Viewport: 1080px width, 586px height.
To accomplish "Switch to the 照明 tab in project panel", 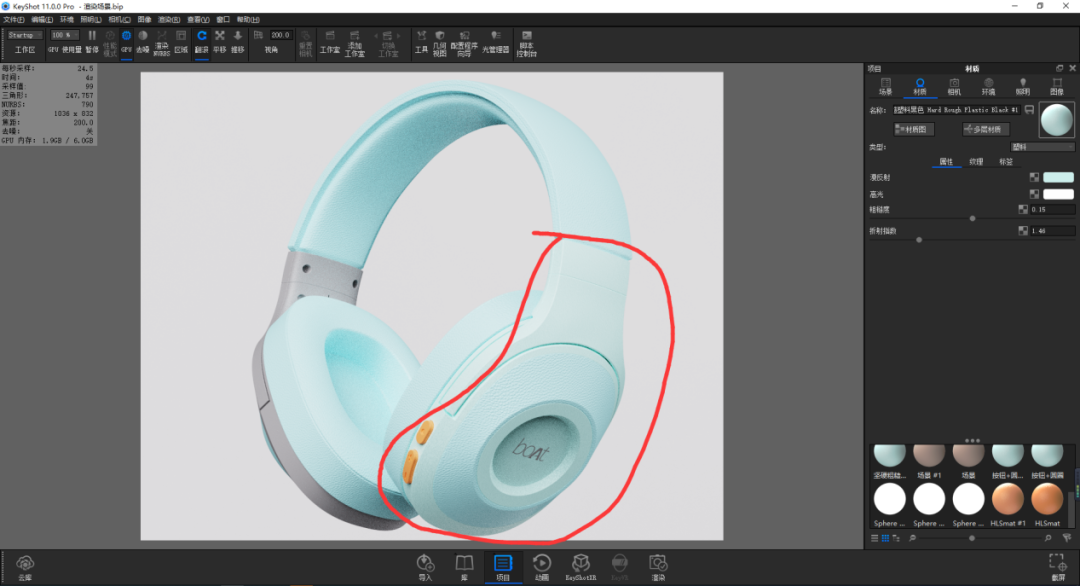I will tap(1023, 87).
